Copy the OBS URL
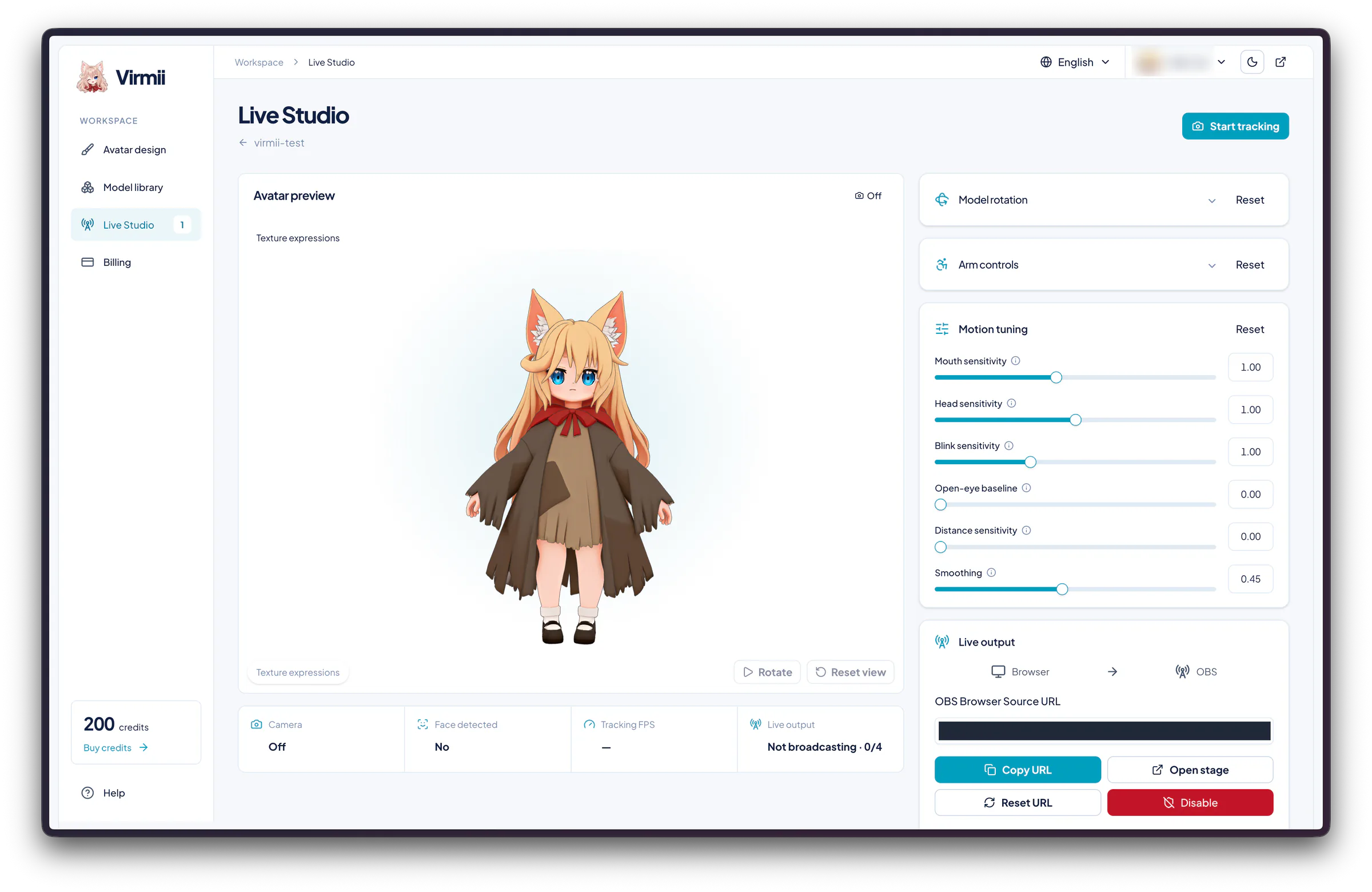The height and width of the screenshot is (892, 1372). pyautogui.click(x=1018, y=770)
